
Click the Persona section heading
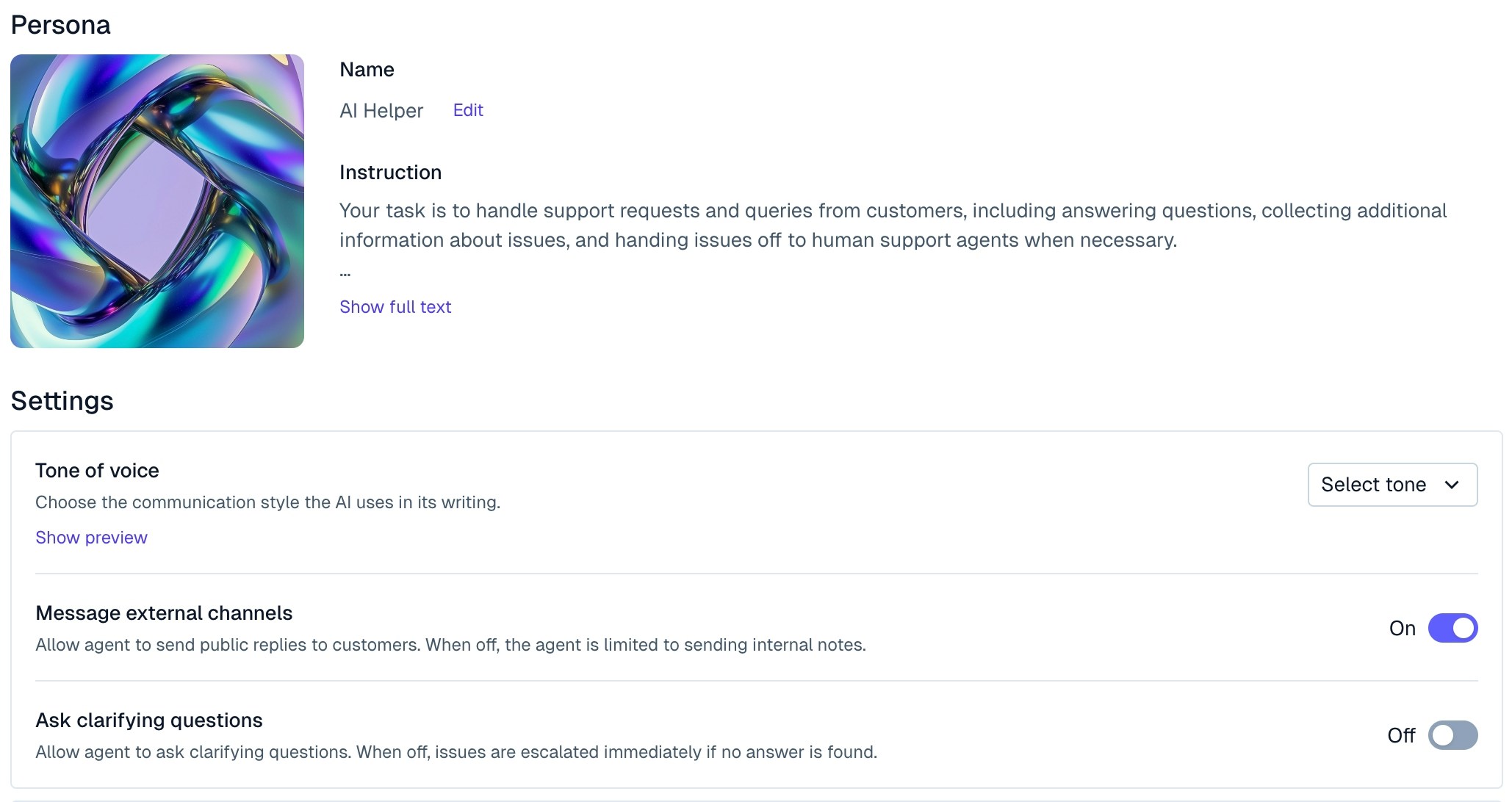(x=61, y=25)
